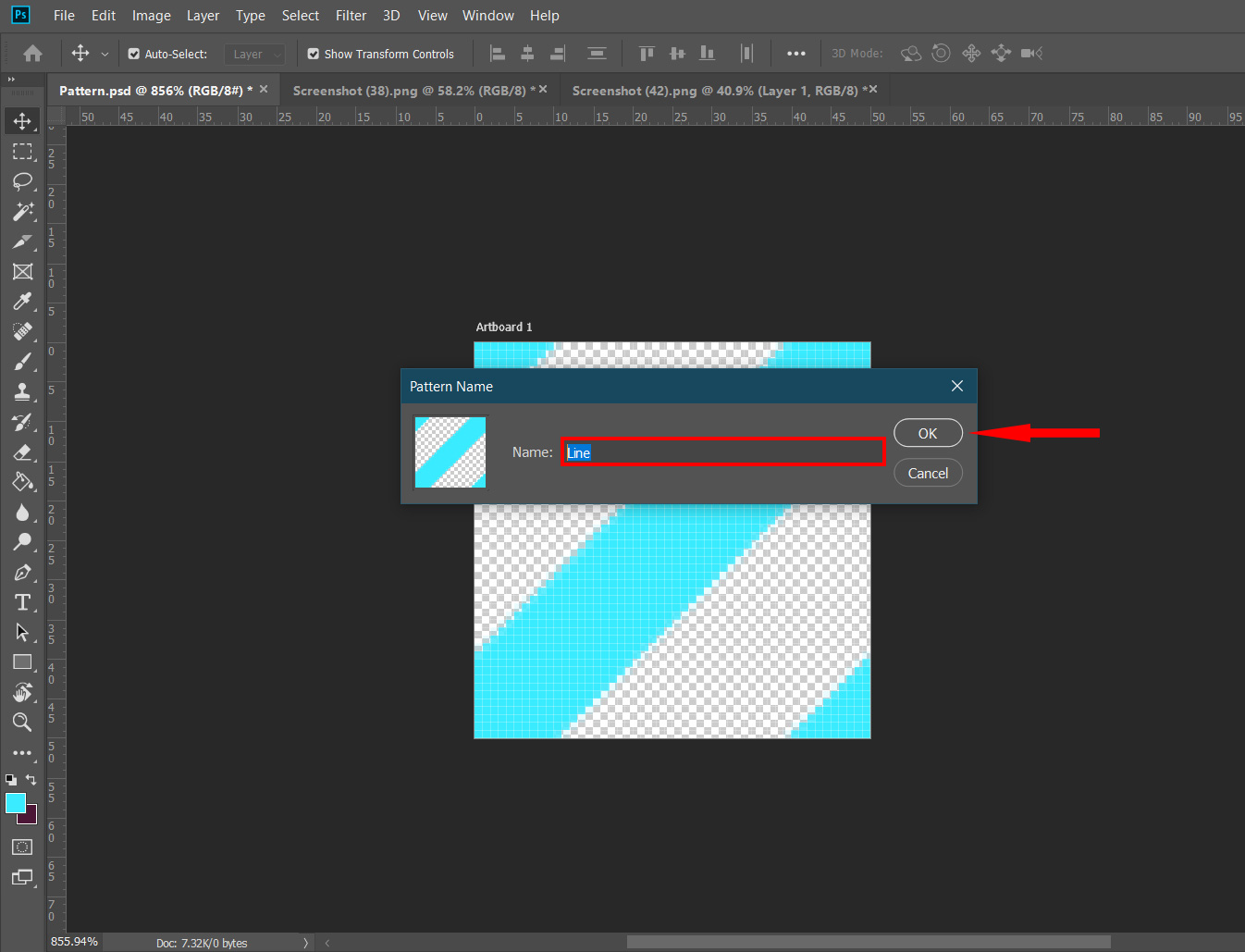Open the Filter menu

351,16
